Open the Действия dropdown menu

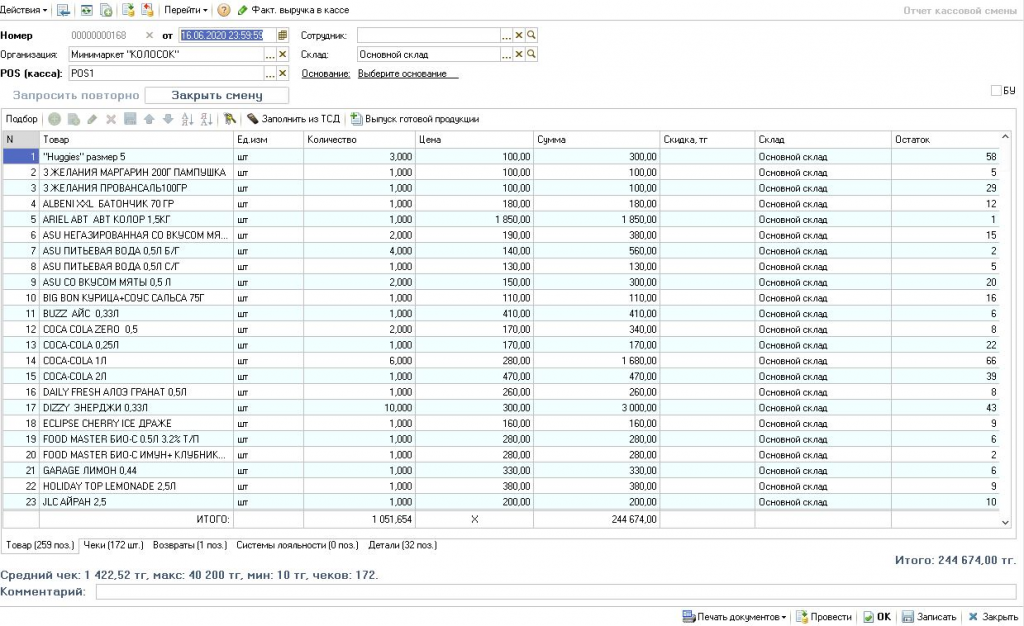click(x=24, y=10)
